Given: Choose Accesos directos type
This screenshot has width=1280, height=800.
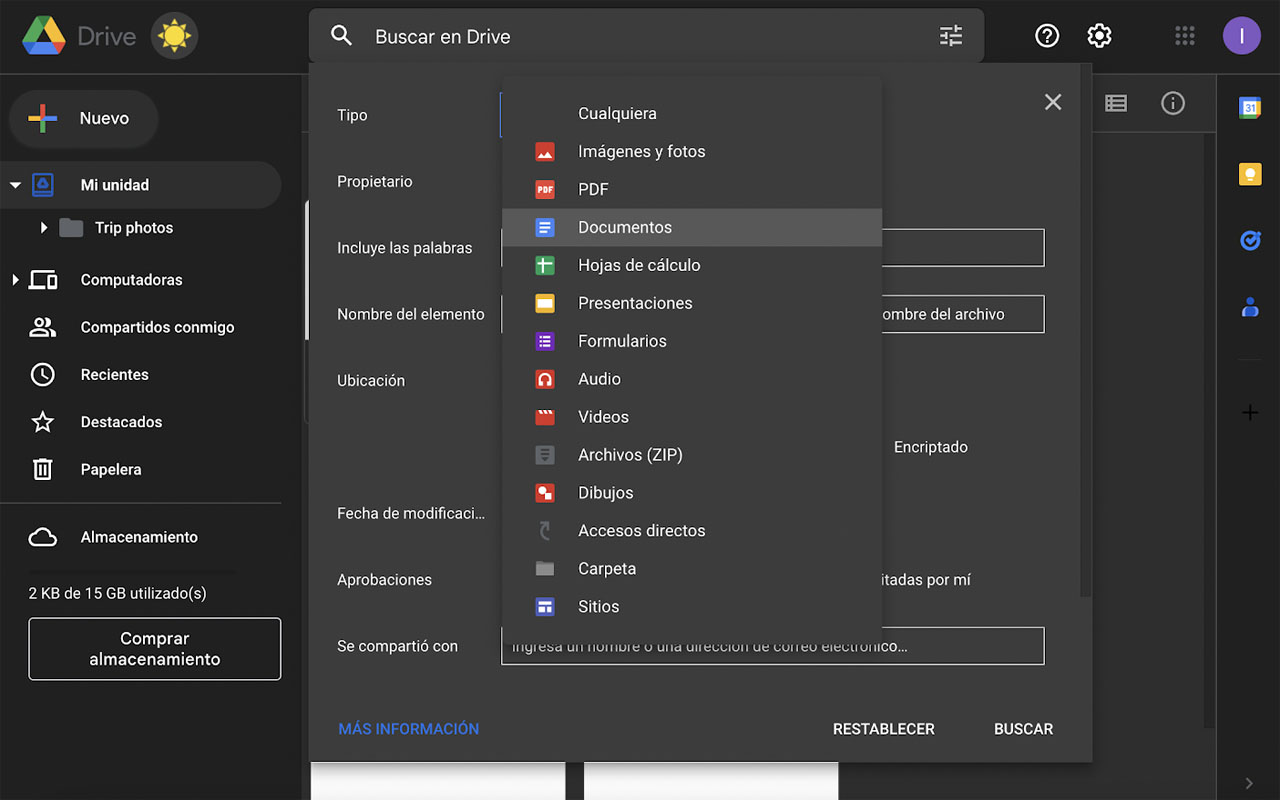Looking at the screenshot, I should pos(692,532).
